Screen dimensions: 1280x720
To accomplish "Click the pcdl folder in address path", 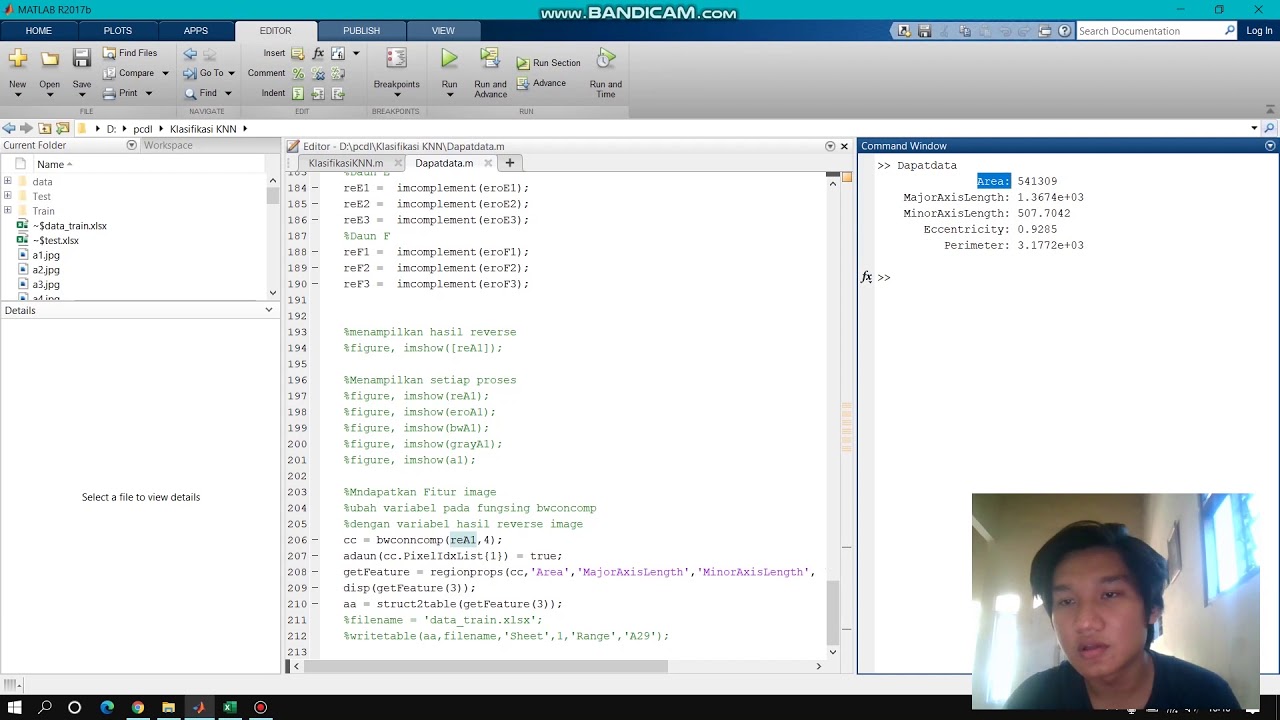I will pyautogui.click(x=143, y=129).
